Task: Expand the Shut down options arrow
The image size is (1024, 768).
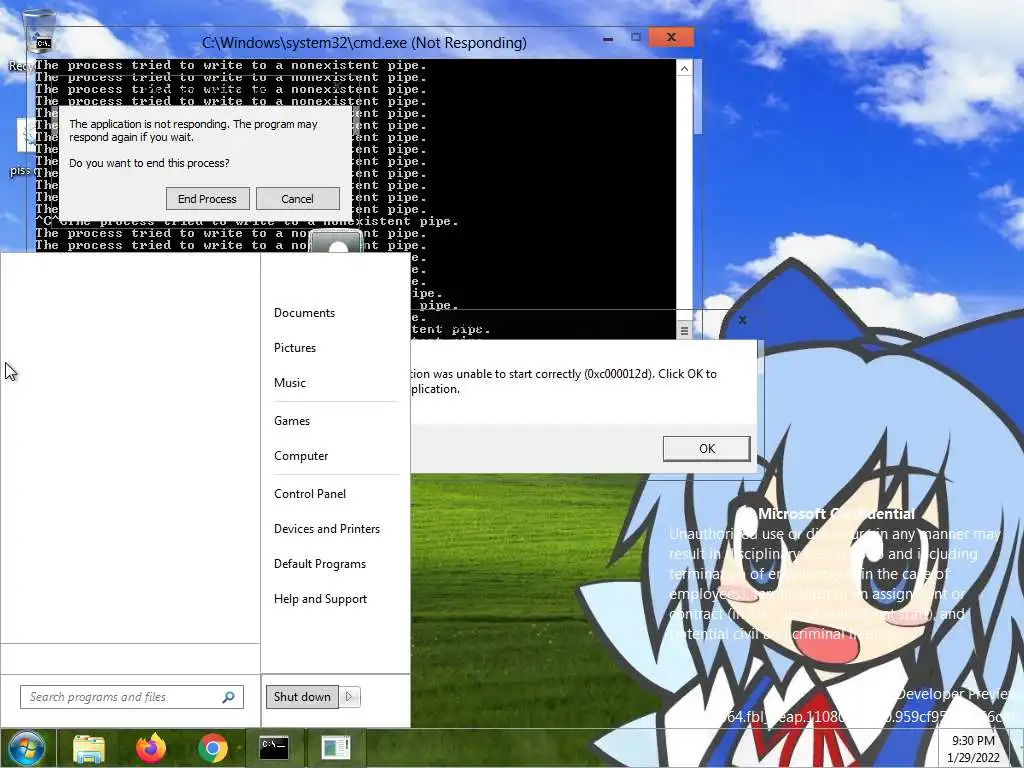Action: pos(349,697)
